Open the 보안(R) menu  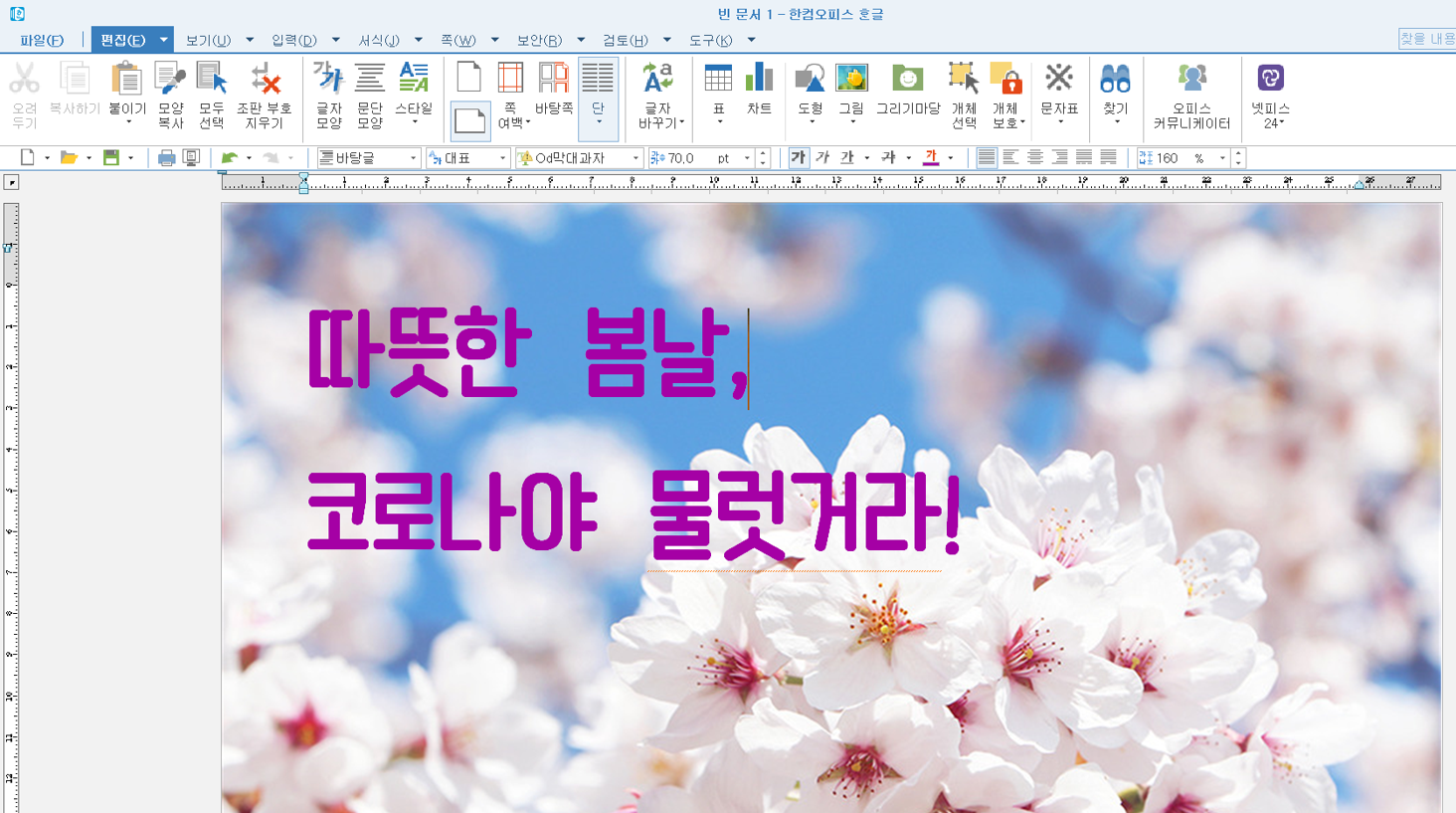tap(539, 40)
